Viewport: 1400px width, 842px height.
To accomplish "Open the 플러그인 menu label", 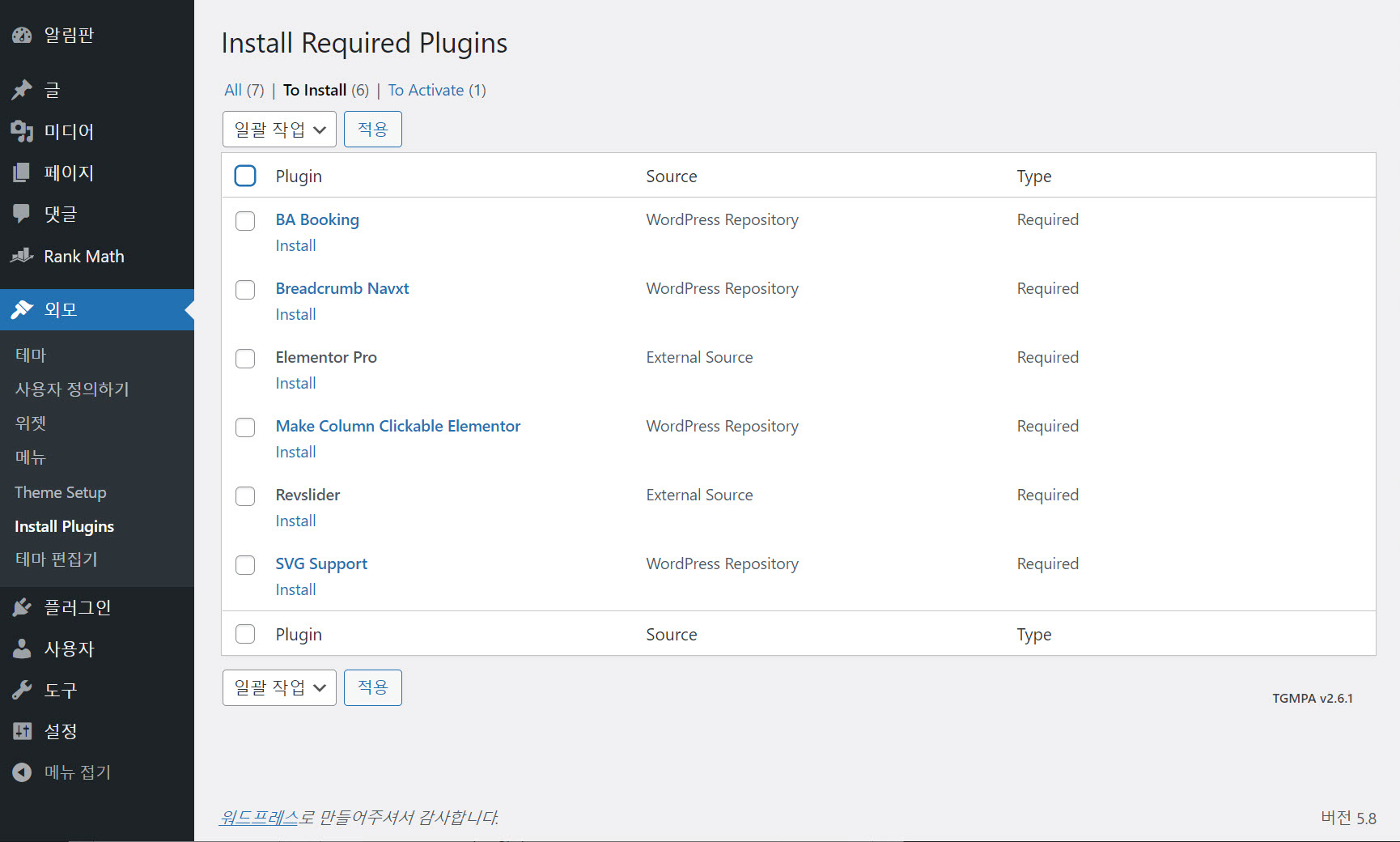I will click(x=78, y=607).
